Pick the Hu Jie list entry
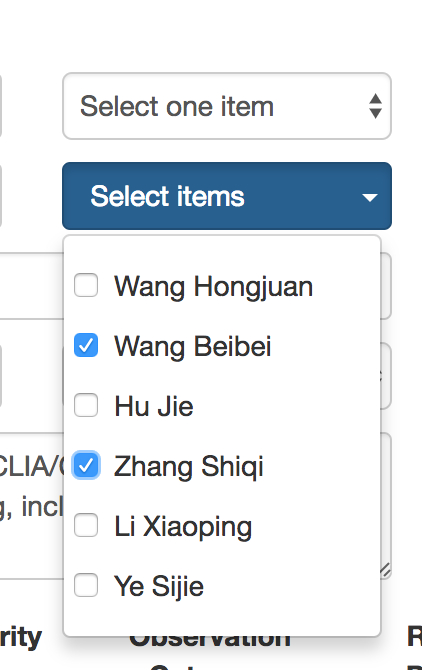422x670 pixels. 154,406
